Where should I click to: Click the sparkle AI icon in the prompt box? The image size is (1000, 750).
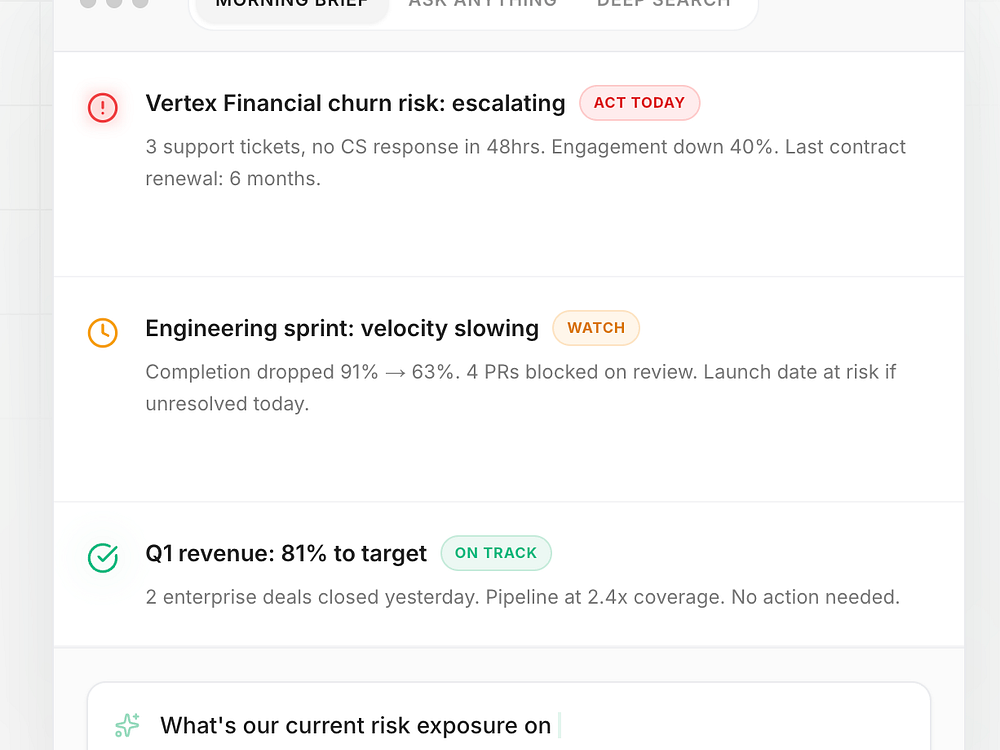[x=127, y=725]
